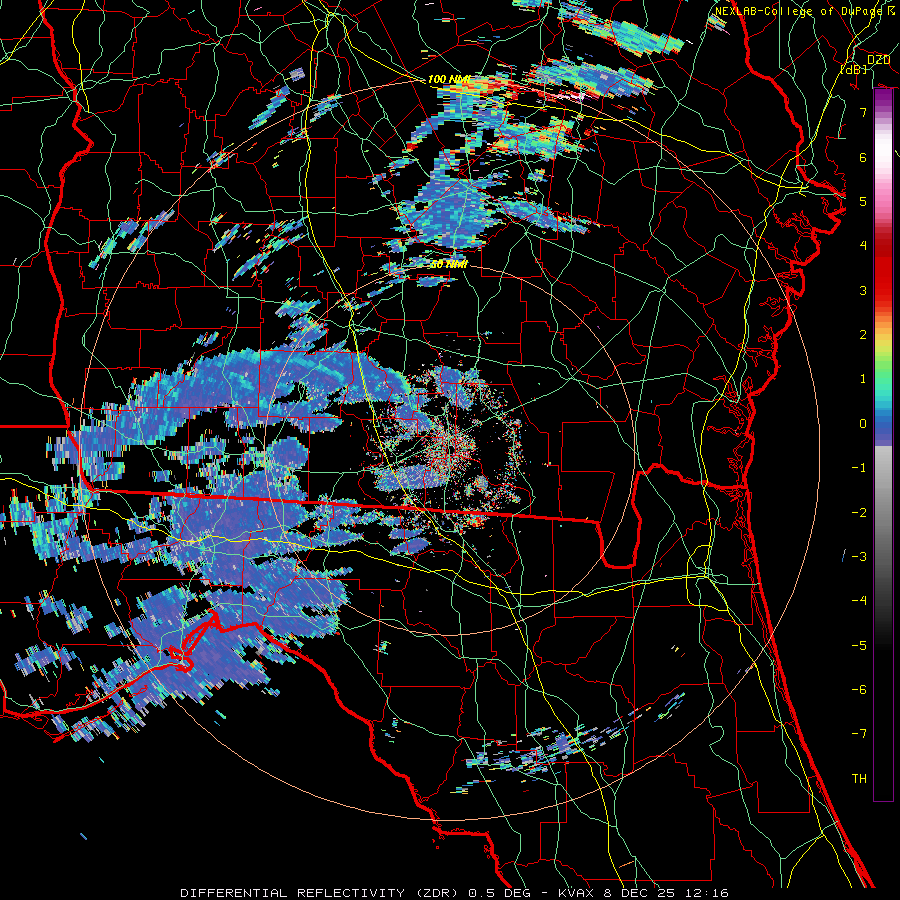Pick the "-5" legend tick label
Image resolution: width=900 pixels, height=900 pixels.
tap(859, 646)
